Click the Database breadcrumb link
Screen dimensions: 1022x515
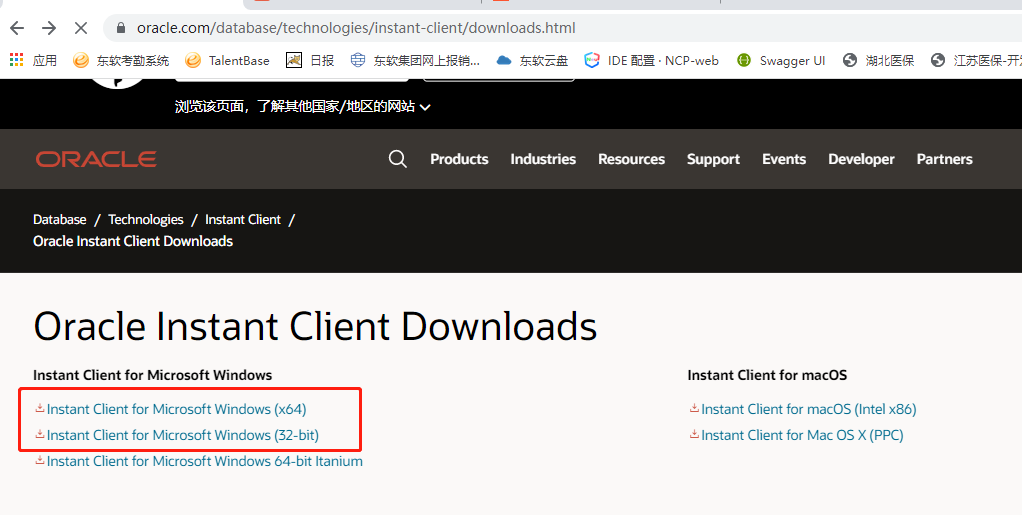(59, 220)
